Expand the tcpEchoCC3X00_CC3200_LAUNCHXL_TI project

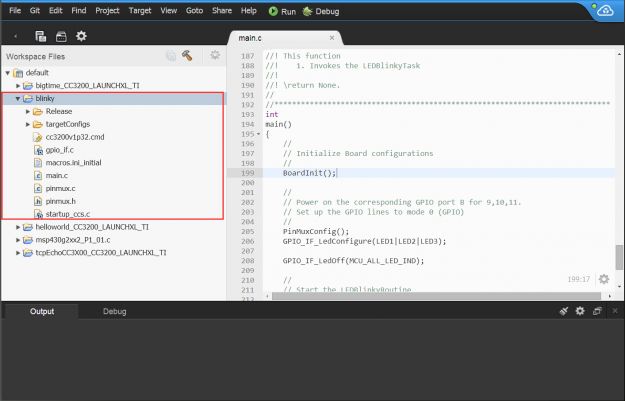pyautogui.click(x=18, y=253)
